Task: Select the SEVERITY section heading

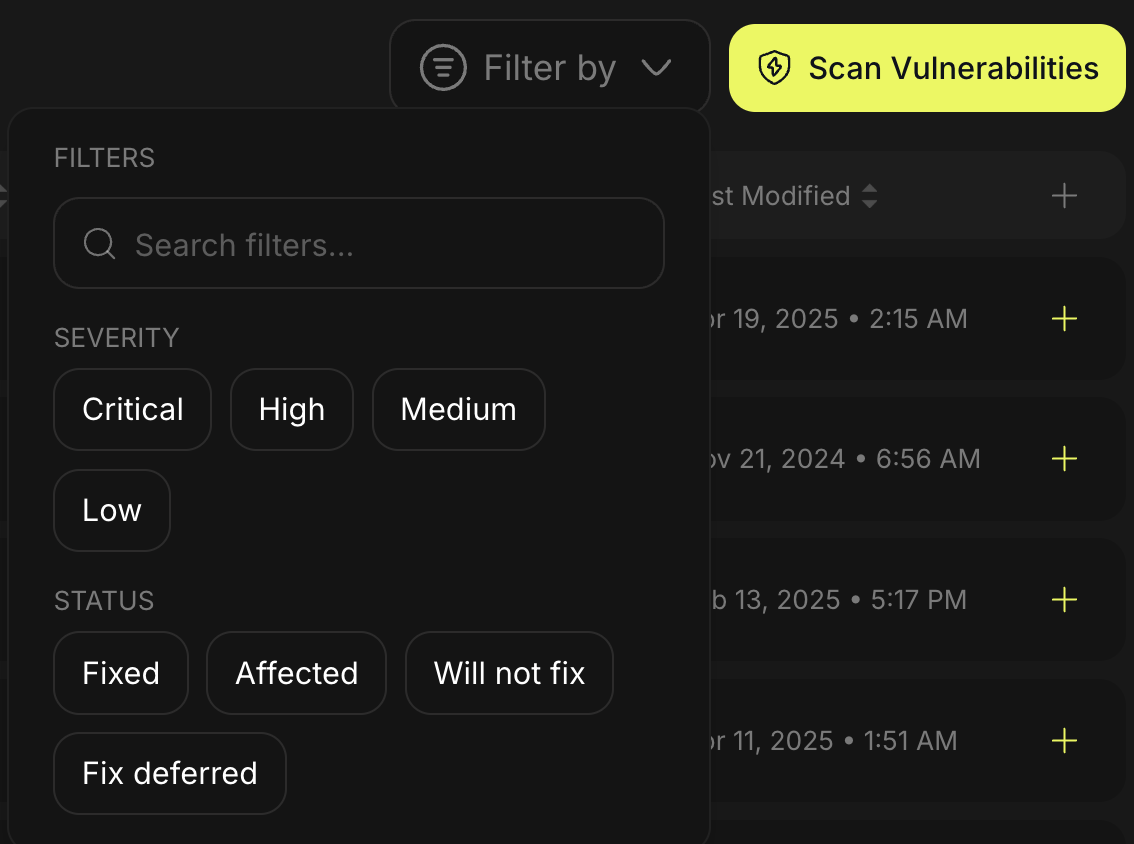Action: [116, 338]
